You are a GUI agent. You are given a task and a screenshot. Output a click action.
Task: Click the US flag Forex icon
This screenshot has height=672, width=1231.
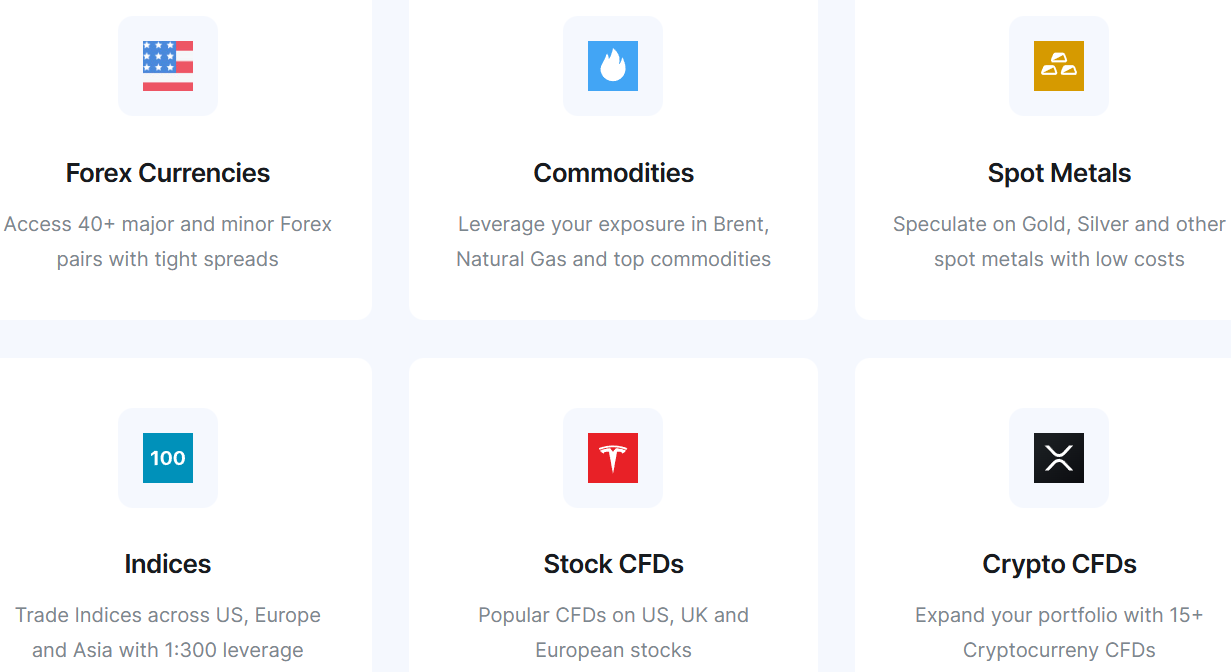[168, 66]
